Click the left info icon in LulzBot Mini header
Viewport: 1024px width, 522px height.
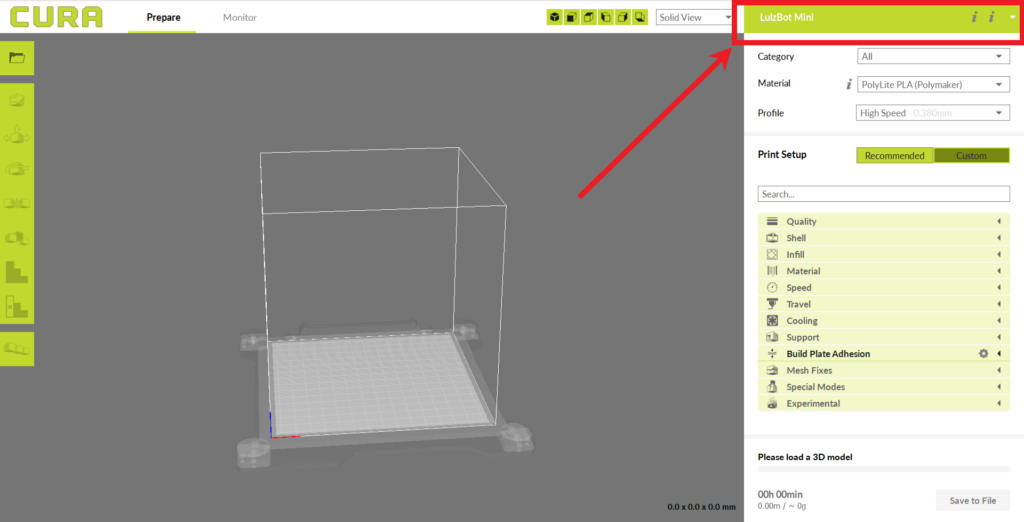point(974,17)
